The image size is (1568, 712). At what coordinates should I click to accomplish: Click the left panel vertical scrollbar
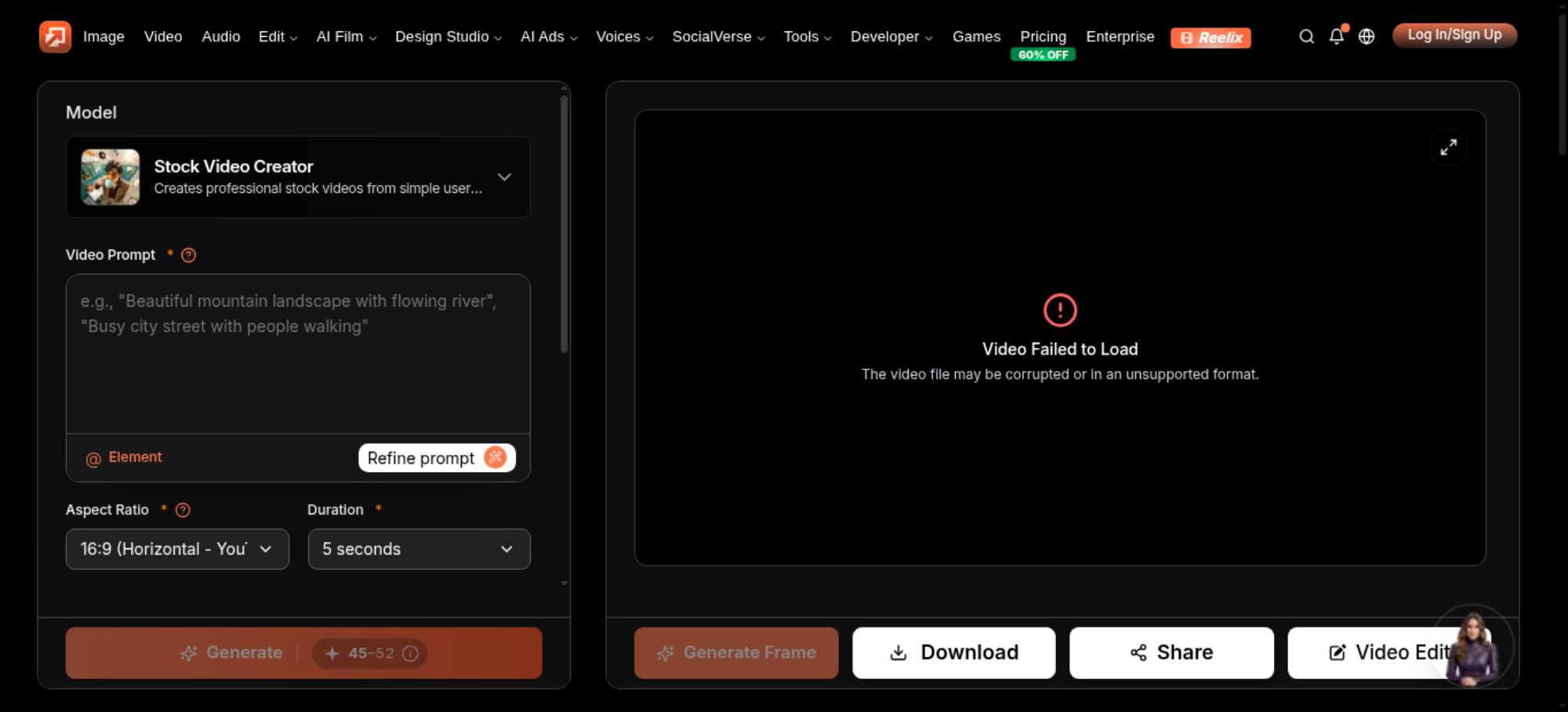(564, 223)
